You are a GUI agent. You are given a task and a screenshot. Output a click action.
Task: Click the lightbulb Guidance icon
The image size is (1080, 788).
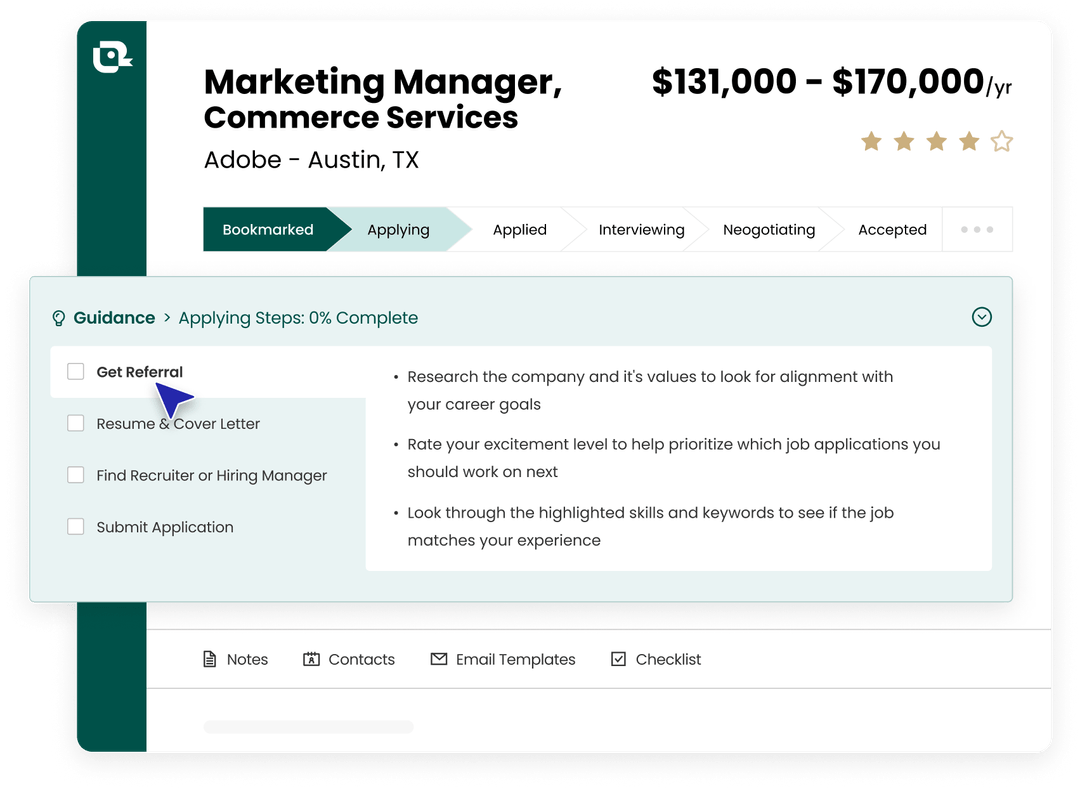[x=58, y=317]
